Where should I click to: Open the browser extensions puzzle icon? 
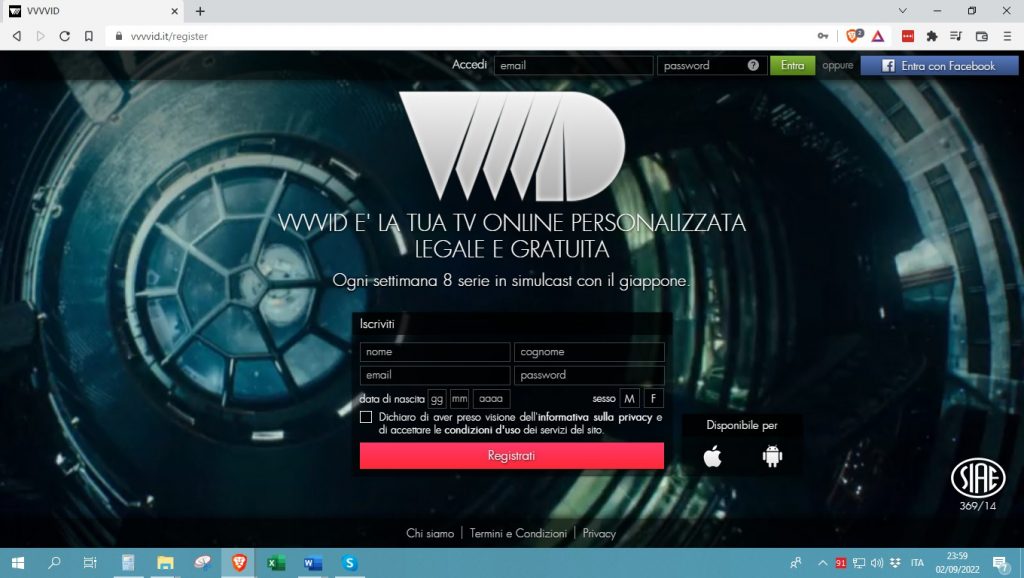[933, 36]
